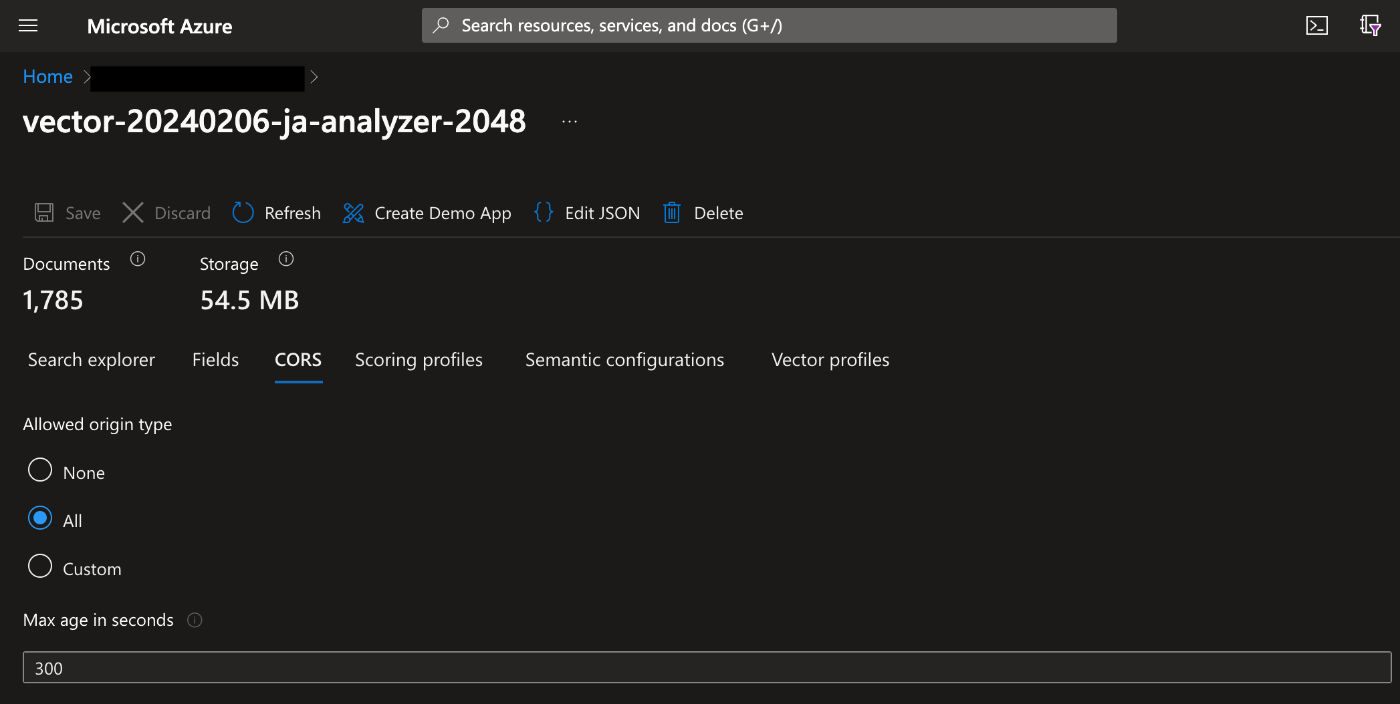Click the Save floppy disk icon
Image resolution: width=1400 pixels, height=704 pixels.
(x=44, y=212)
